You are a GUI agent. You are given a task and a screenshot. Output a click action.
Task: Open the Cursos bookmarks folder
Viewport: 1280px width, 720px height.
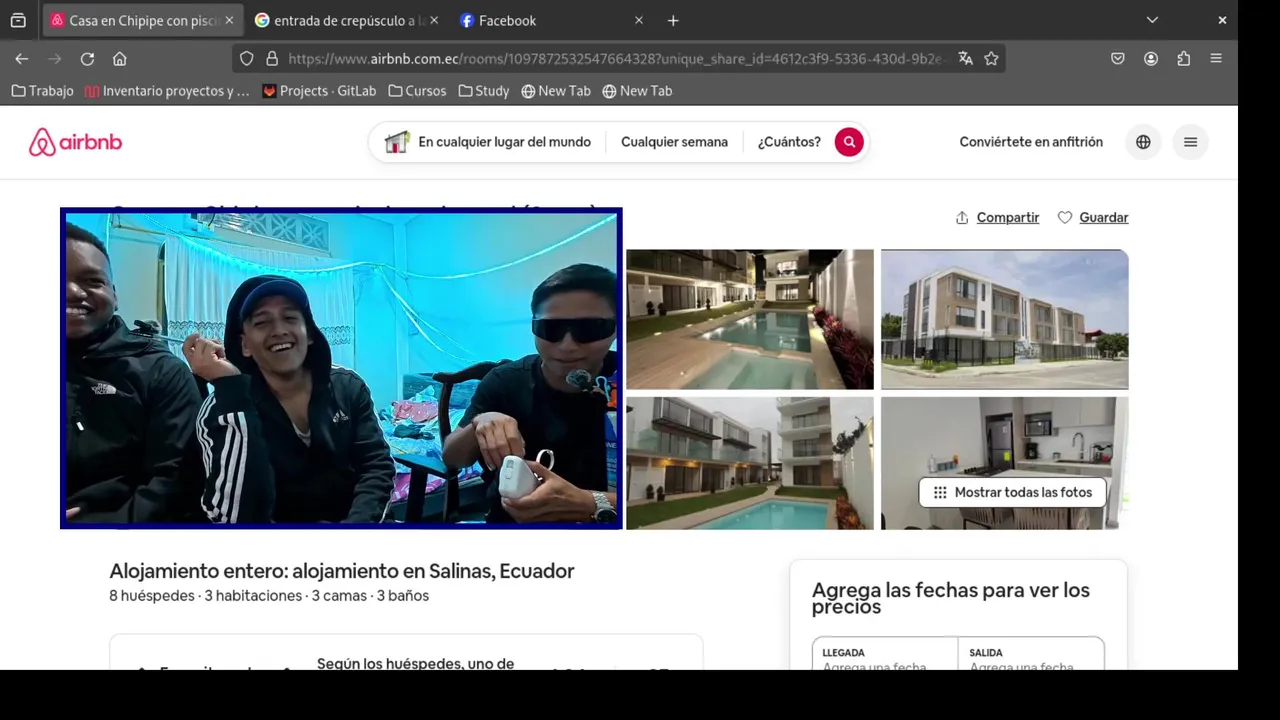[417, 91]
